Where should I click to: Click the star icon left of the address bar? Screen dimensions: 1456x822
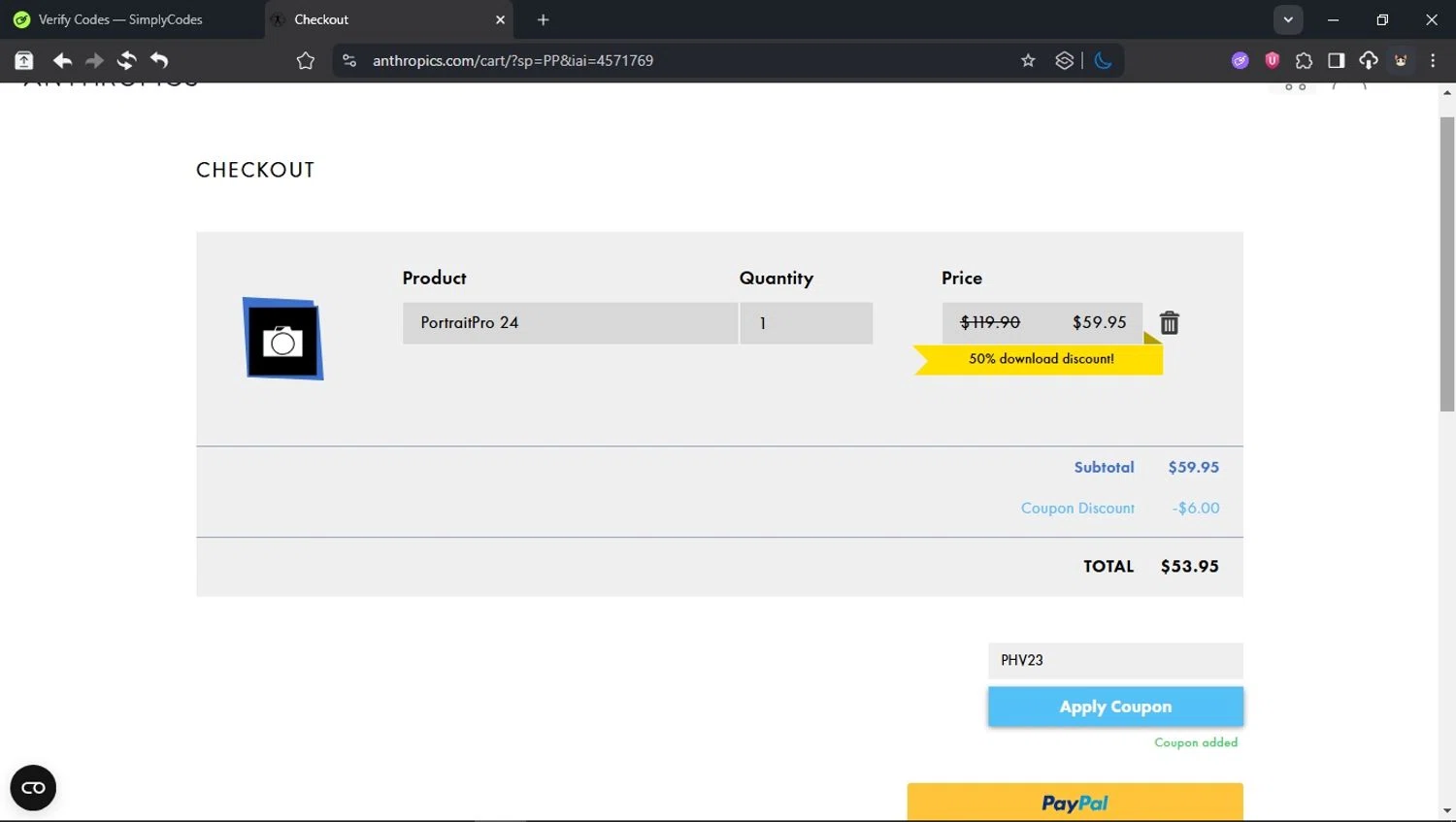coord(306,60)
